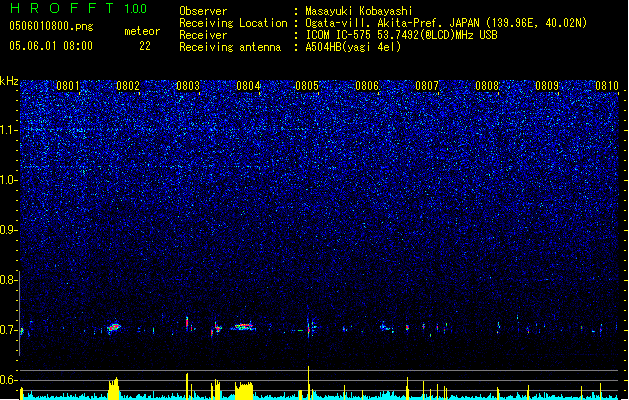The image size is (629, 400).
Task: Click observer name Masayuki Kobayashi
Action: (x=359, y=11)
